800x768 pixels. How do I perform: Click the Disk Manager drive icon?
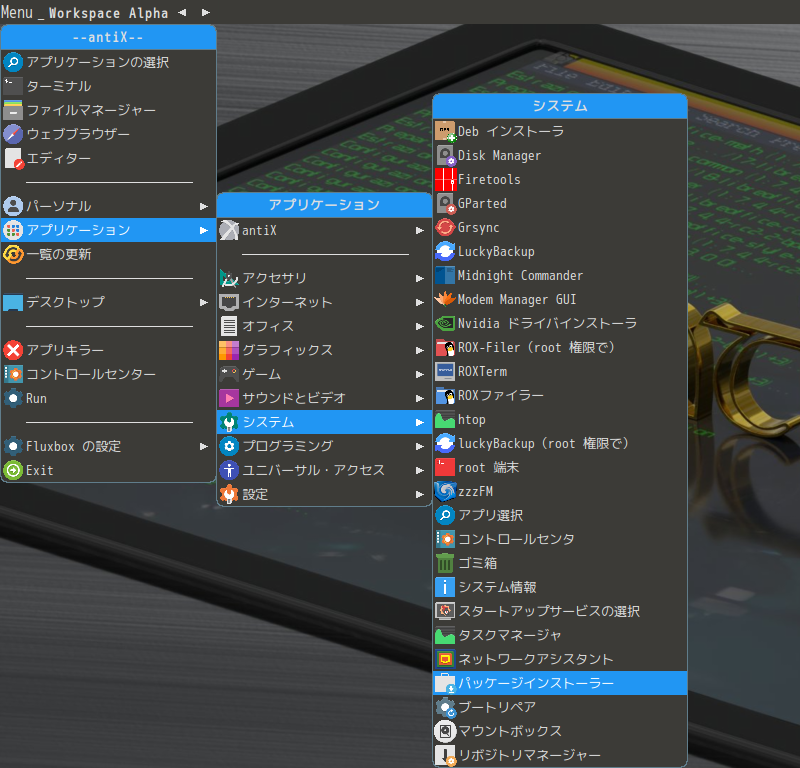pyautogui.click(x=445, y=155)
